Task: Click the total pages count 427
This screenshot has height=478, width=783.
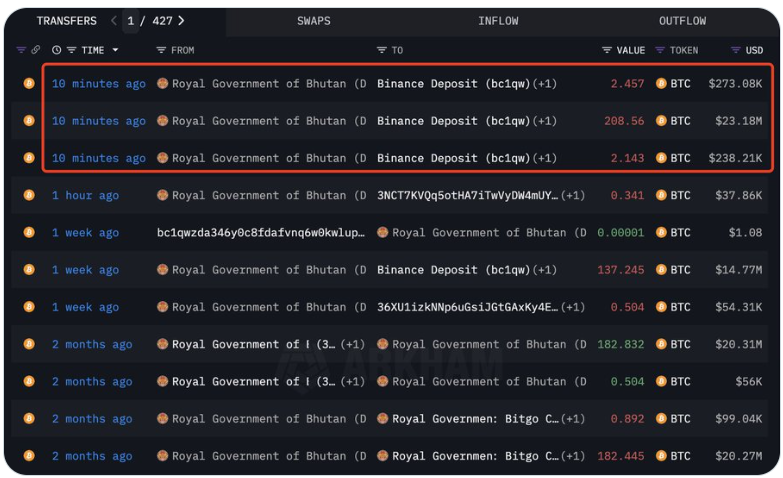Action: pyautogui.click(x=162, y=21)
